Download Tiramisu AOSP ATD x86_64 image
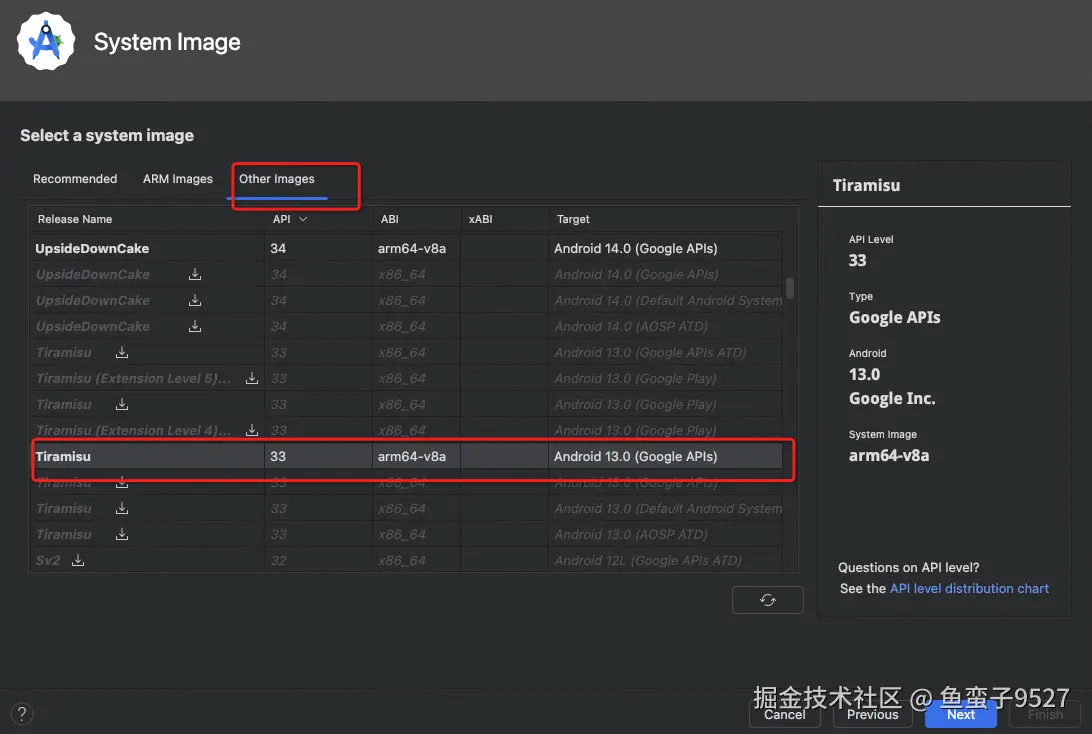Screen dimensions: 1092x734 (x=122, y=534)
